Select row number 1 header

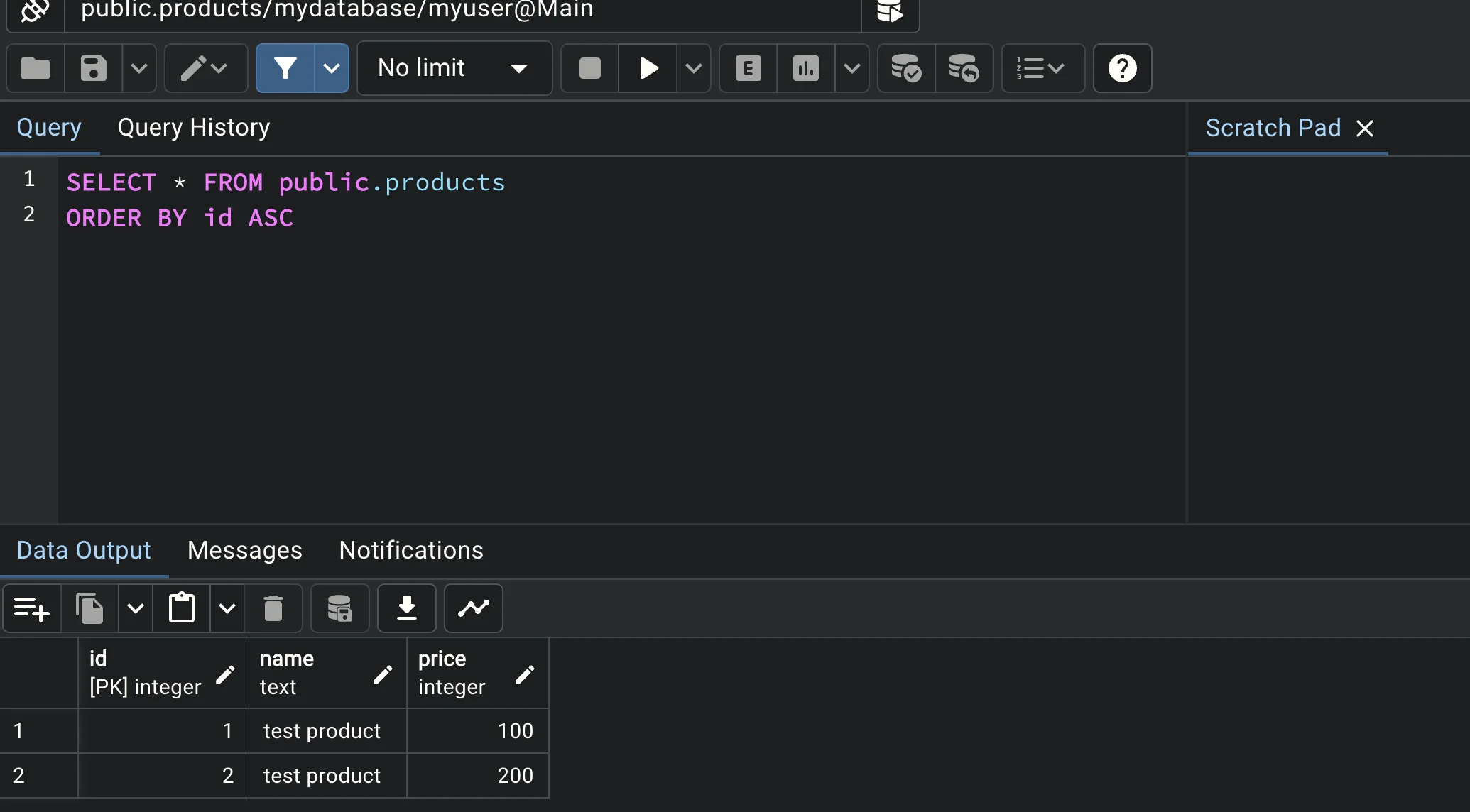pos(39,731)
